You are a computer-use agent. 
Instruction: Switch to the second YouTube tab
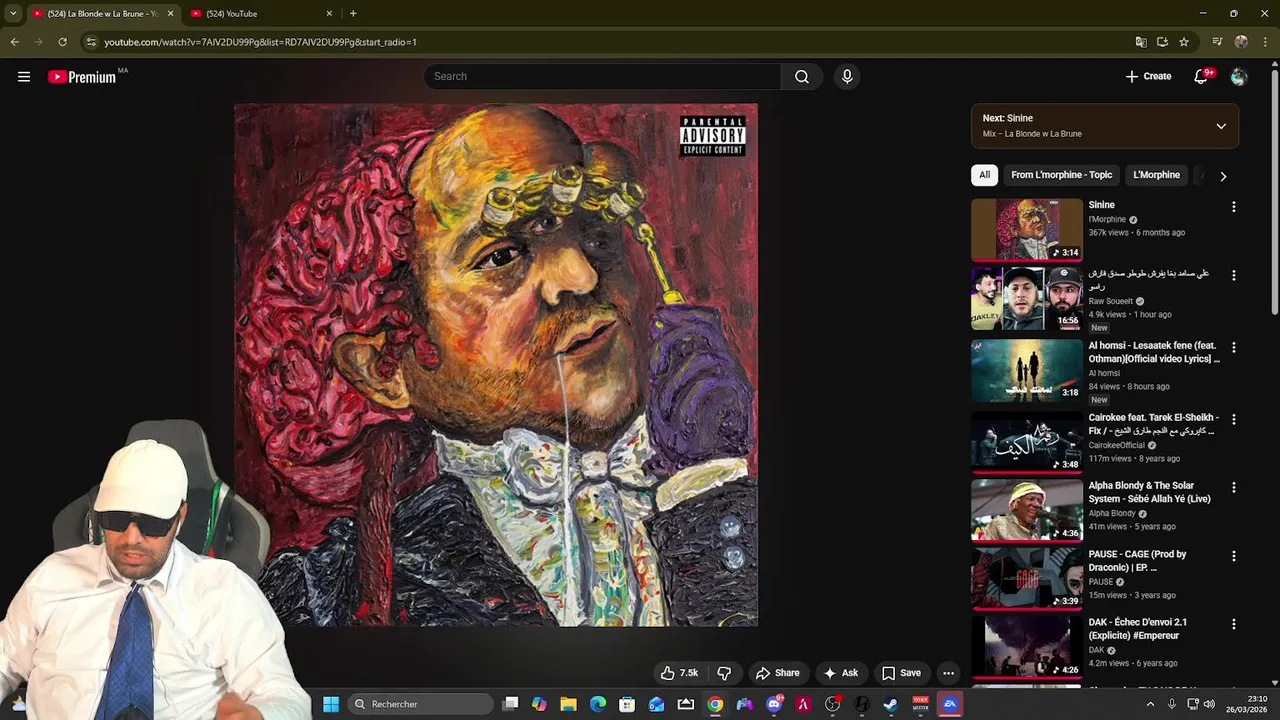click(x=260, y=14)
